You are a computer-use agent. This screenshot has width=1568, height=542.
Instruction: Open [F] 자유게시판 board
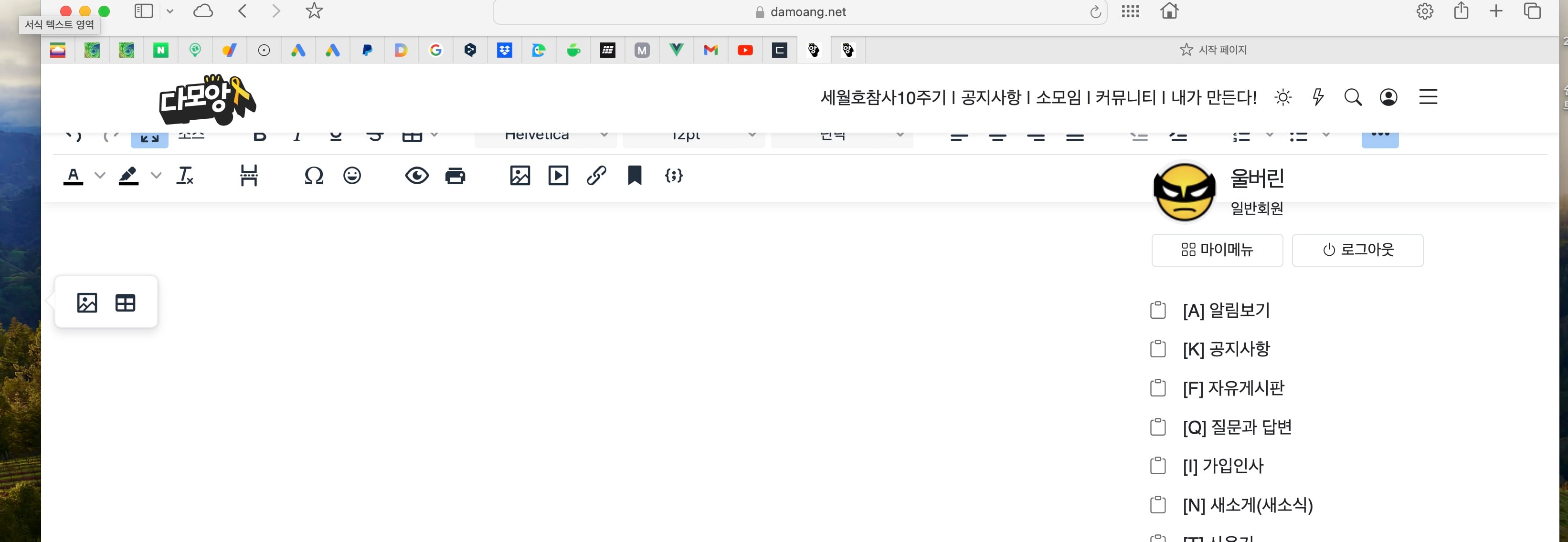point(1233,388)
